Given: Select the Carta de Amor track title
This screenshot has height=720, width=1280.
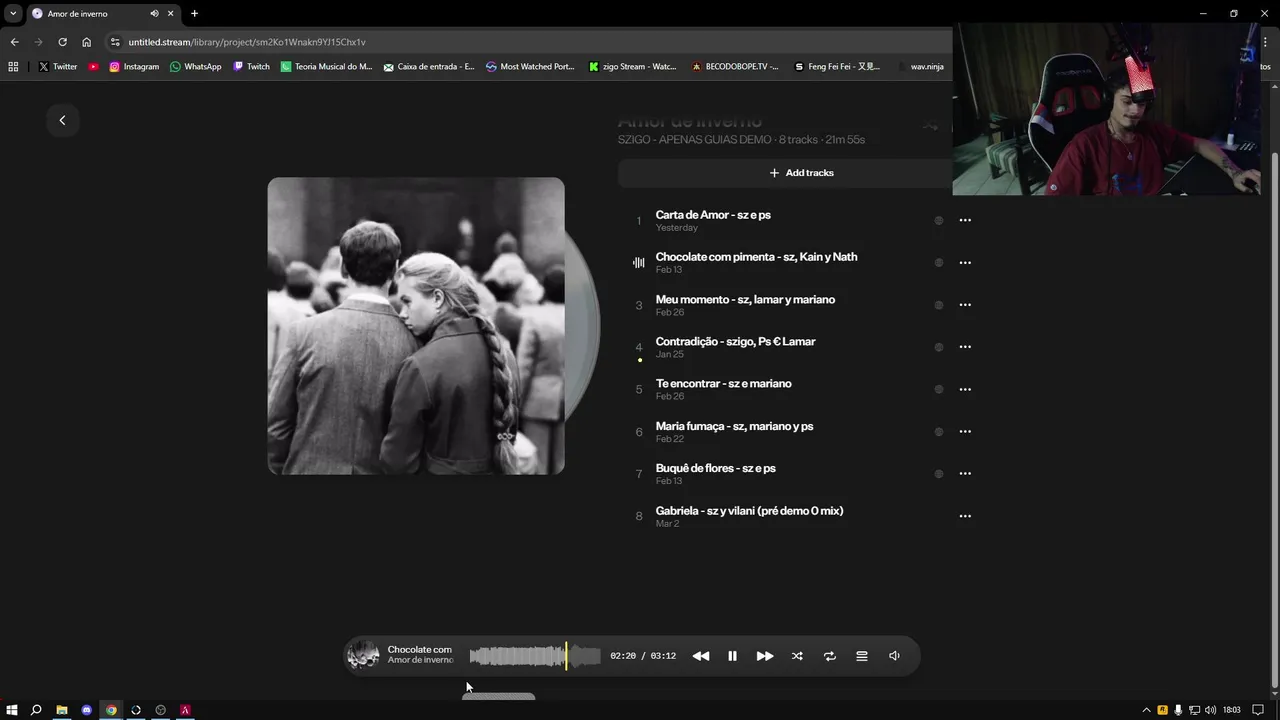Looking at the screenshot, I should [713, 215].
